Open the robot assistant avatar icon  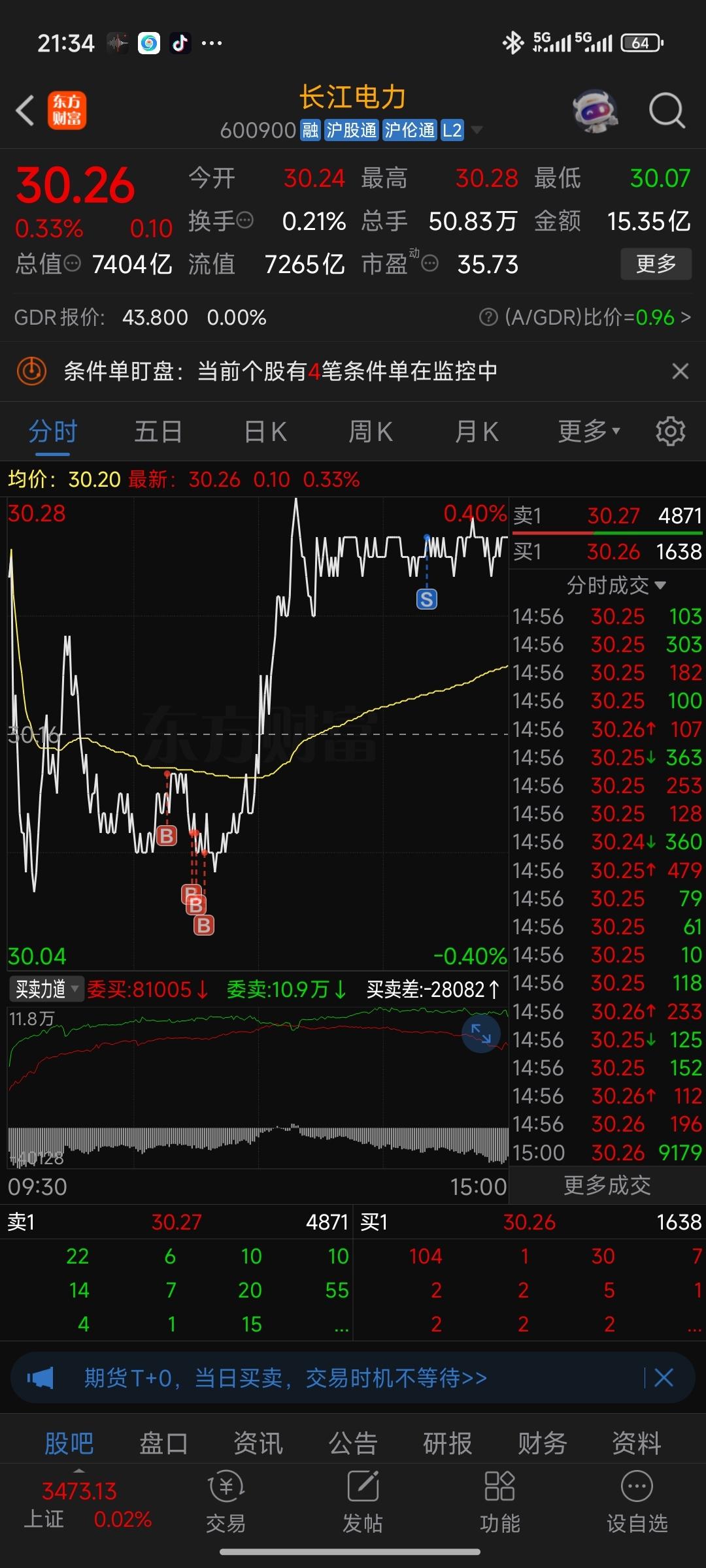tap(596, 110)
